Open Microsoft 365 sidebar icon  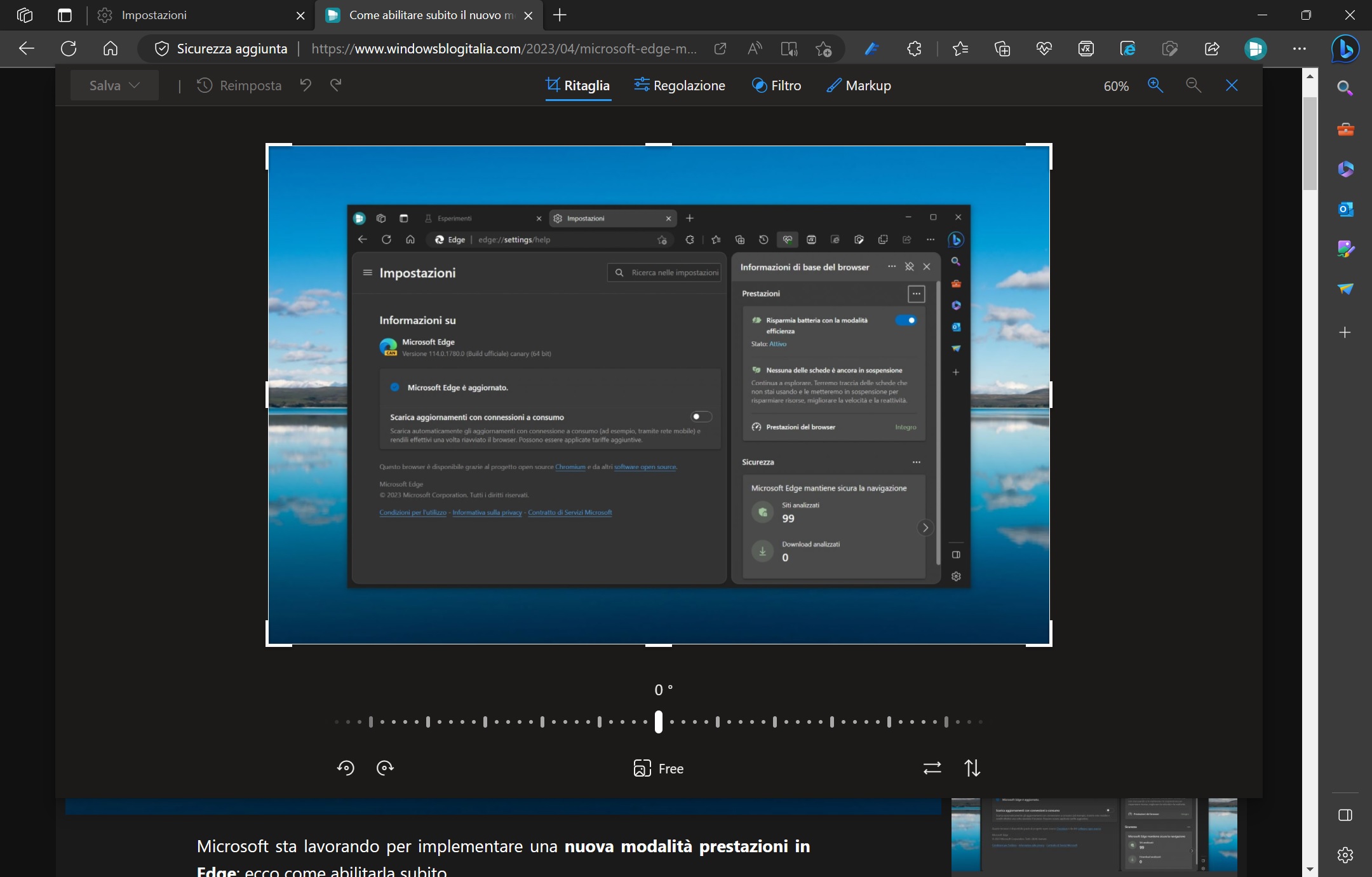(x=1345, y=169)
